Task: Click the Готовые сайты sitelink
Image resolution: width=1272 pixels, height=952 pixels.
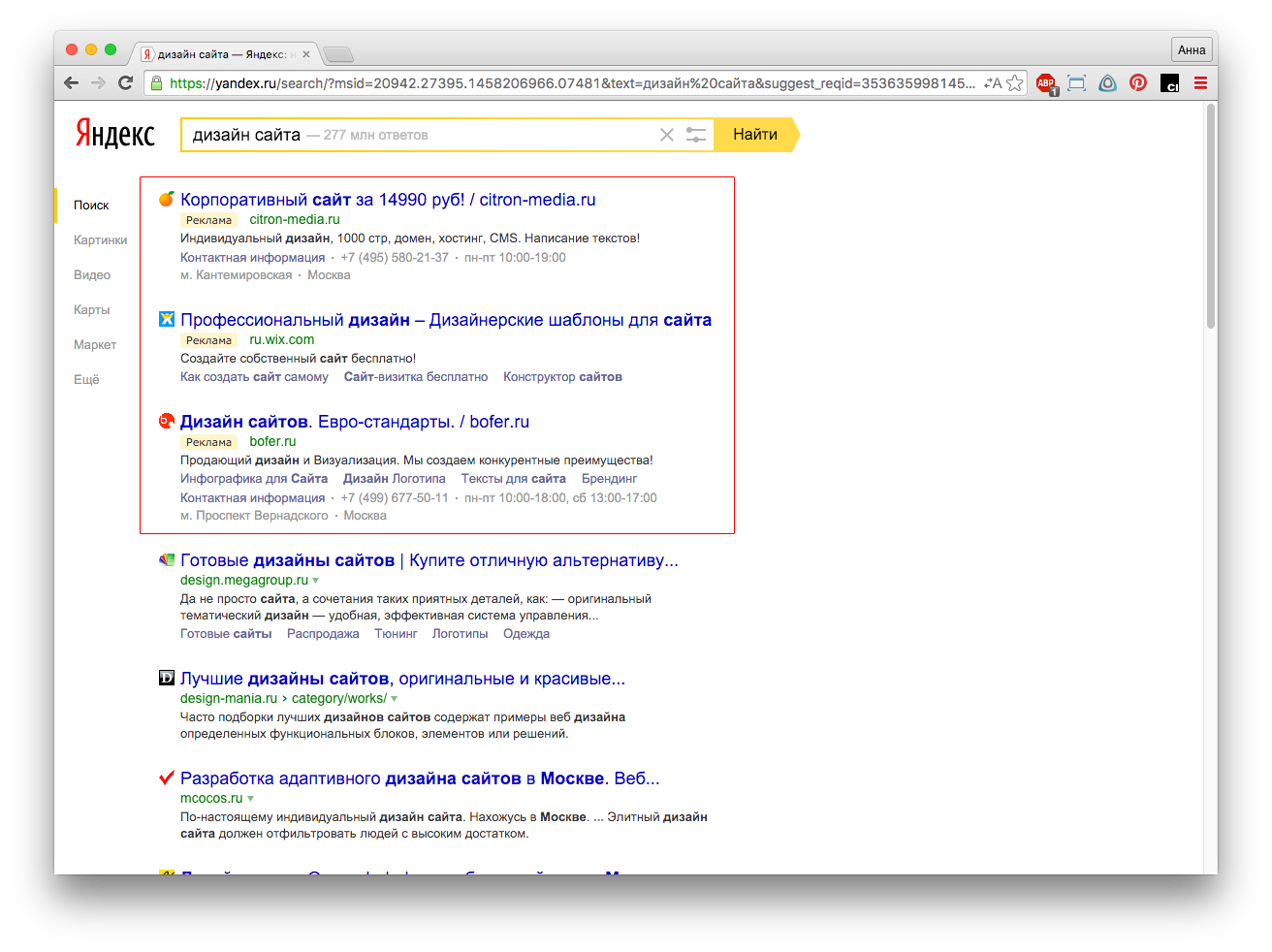Action: (226, 634)
